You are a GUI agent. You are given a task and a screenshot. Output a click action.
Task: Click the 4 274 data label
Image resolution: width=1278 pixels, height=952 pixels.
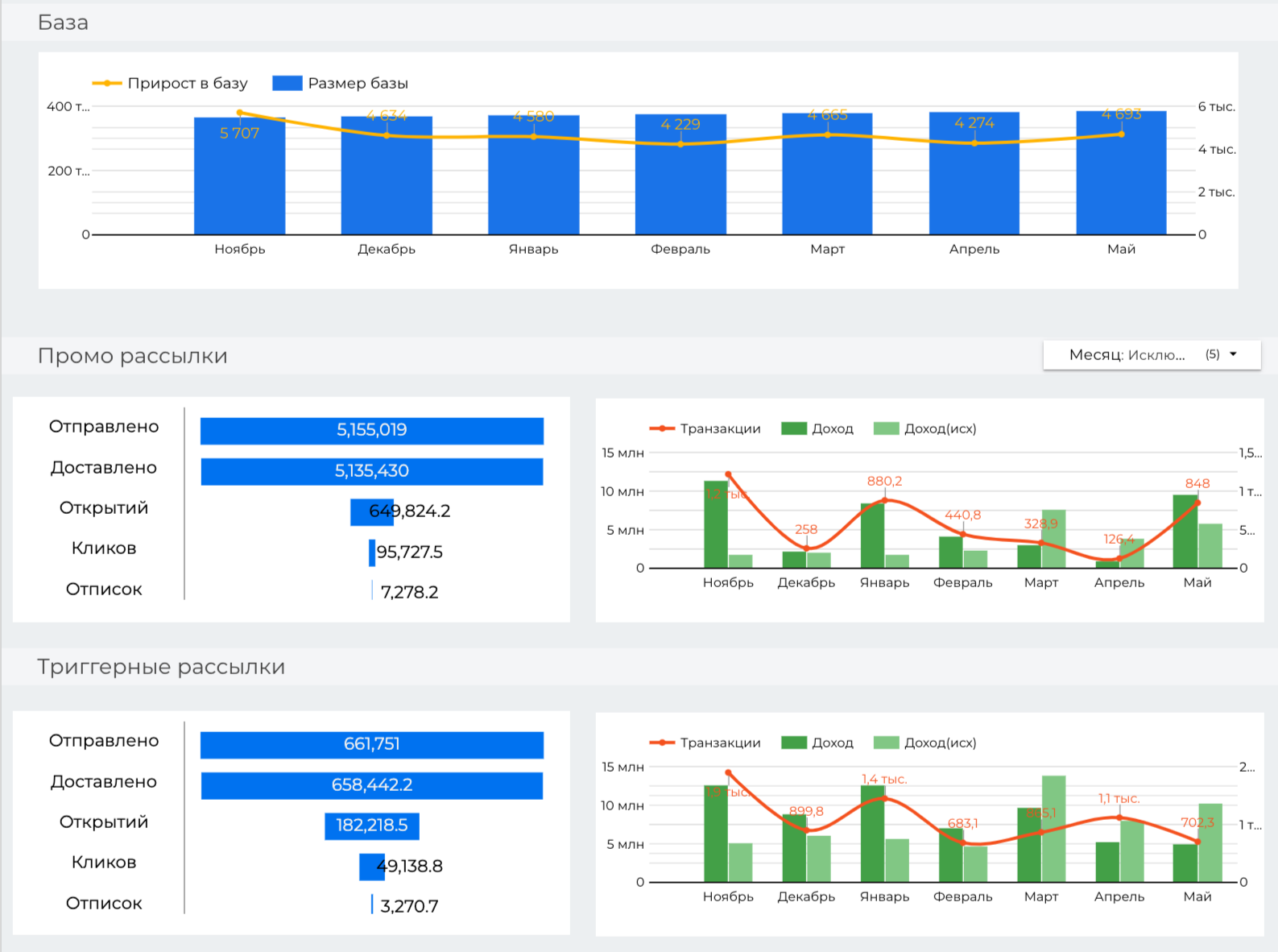[974, 122]
